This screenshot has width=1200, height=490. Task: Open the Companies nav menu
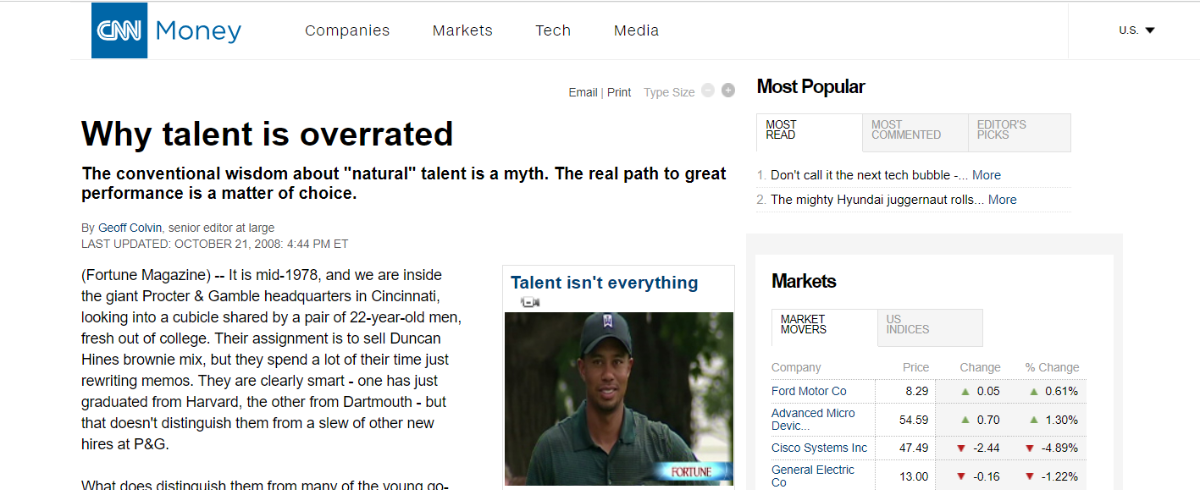(x=347, y=30)
